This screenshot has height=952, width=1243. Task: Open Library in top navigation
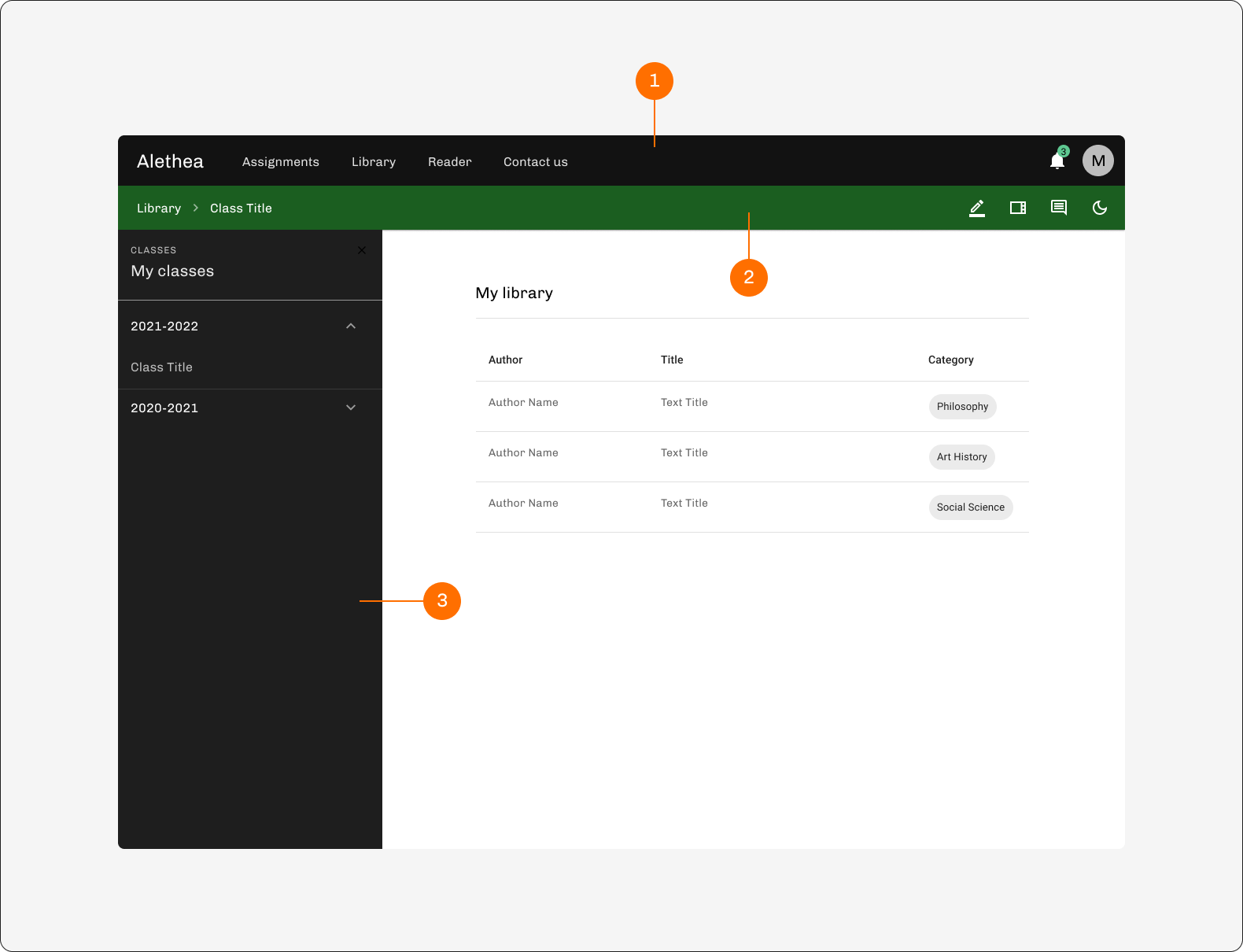pyautogui.click(x=374, y=161)
